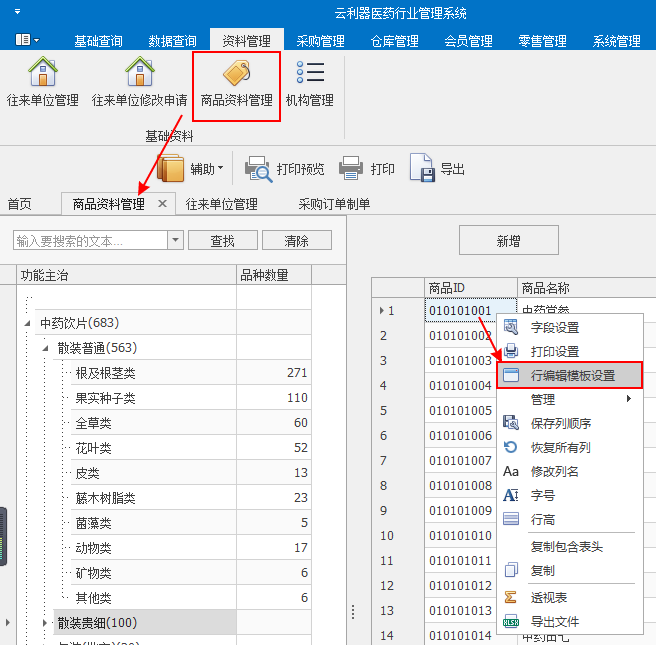Click the 打印 printer icon
This screenshot has height=645, width=656.
tap(350, 169)
